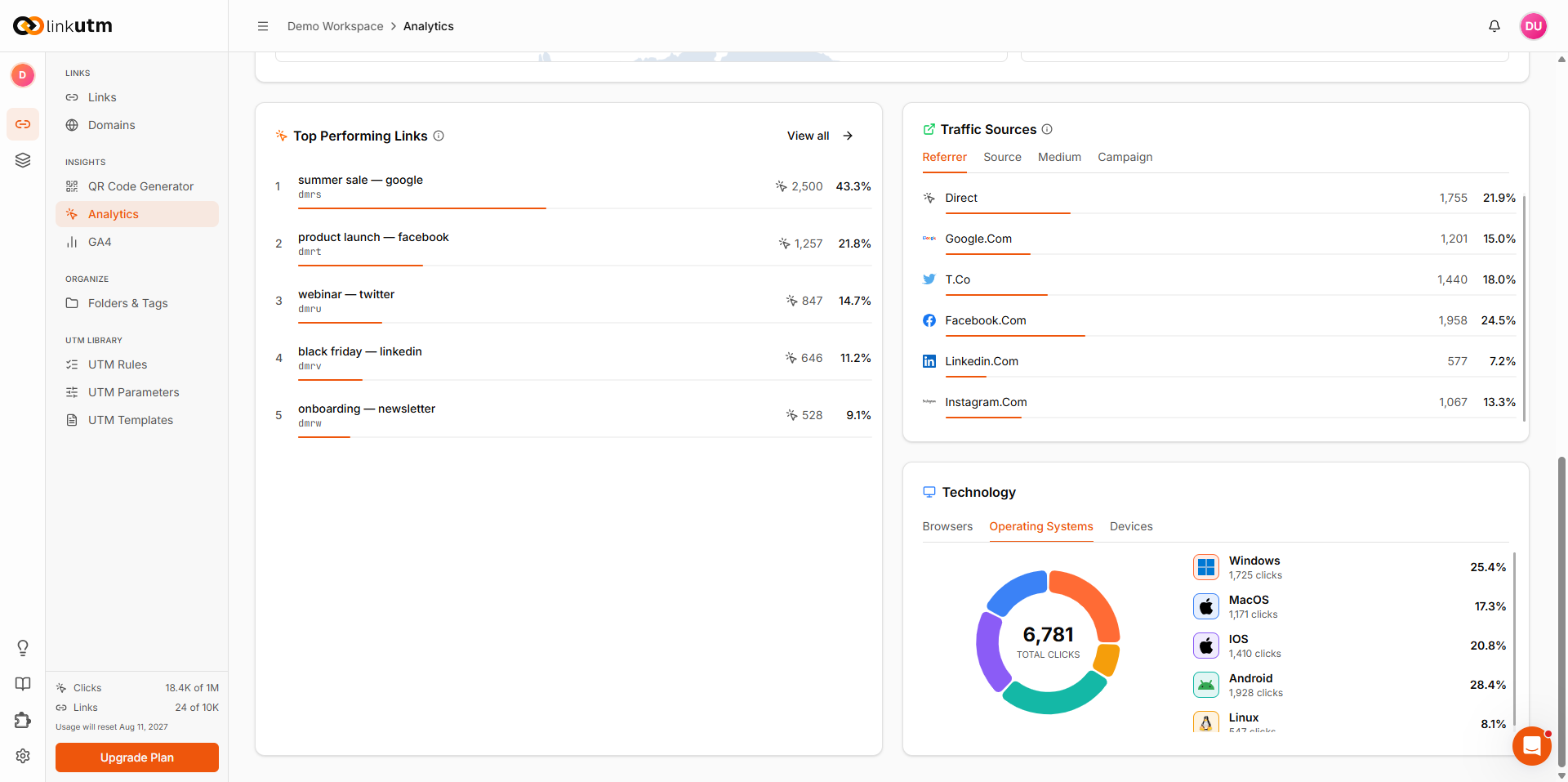Click the info icon beside Top Performing Links
Image resolution: width=1568 pixels, height=782 pixels.
tap(439, 136)
